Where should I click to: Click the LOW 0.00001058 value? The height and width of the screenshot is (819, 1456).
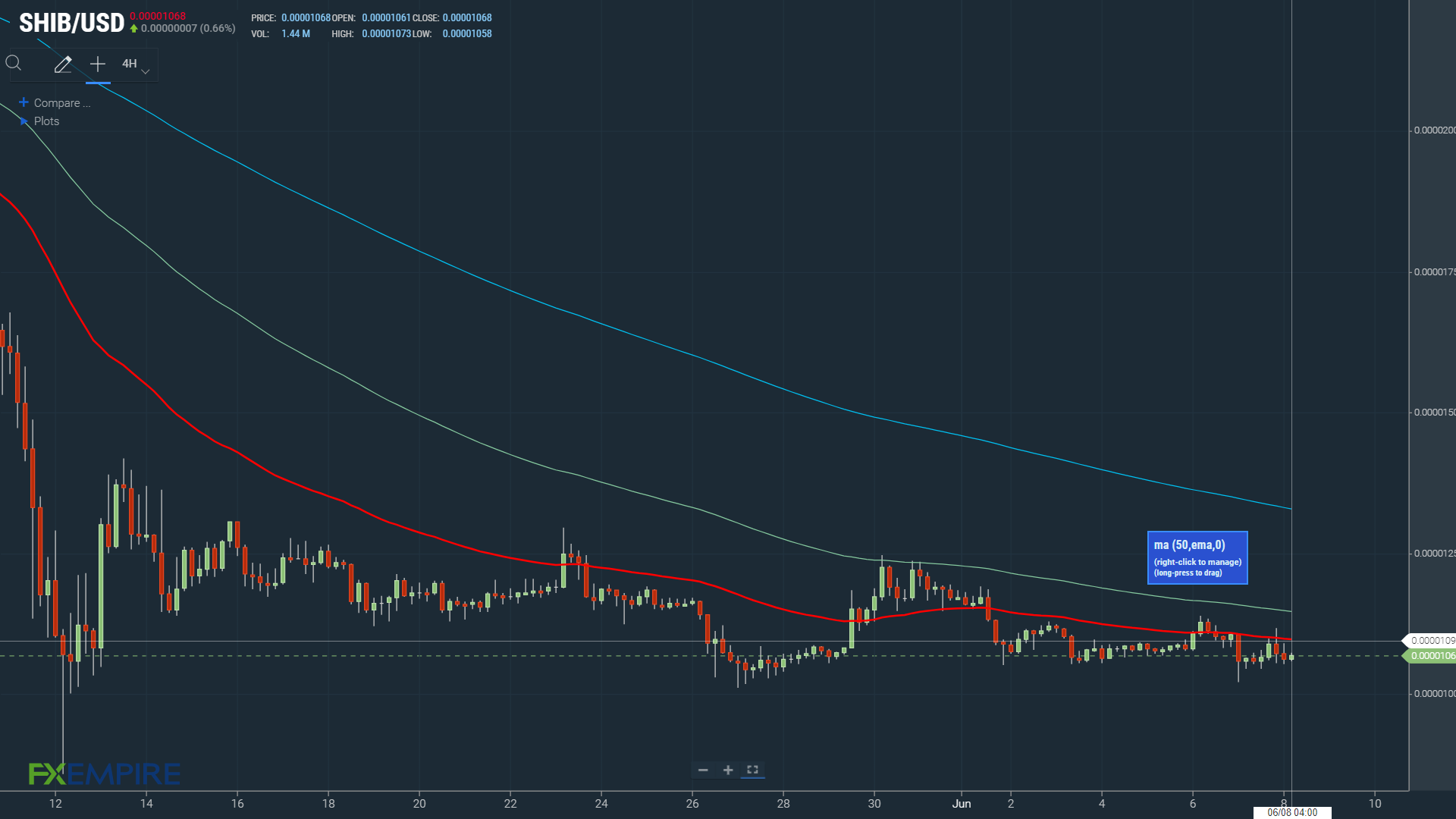[467, 34]
